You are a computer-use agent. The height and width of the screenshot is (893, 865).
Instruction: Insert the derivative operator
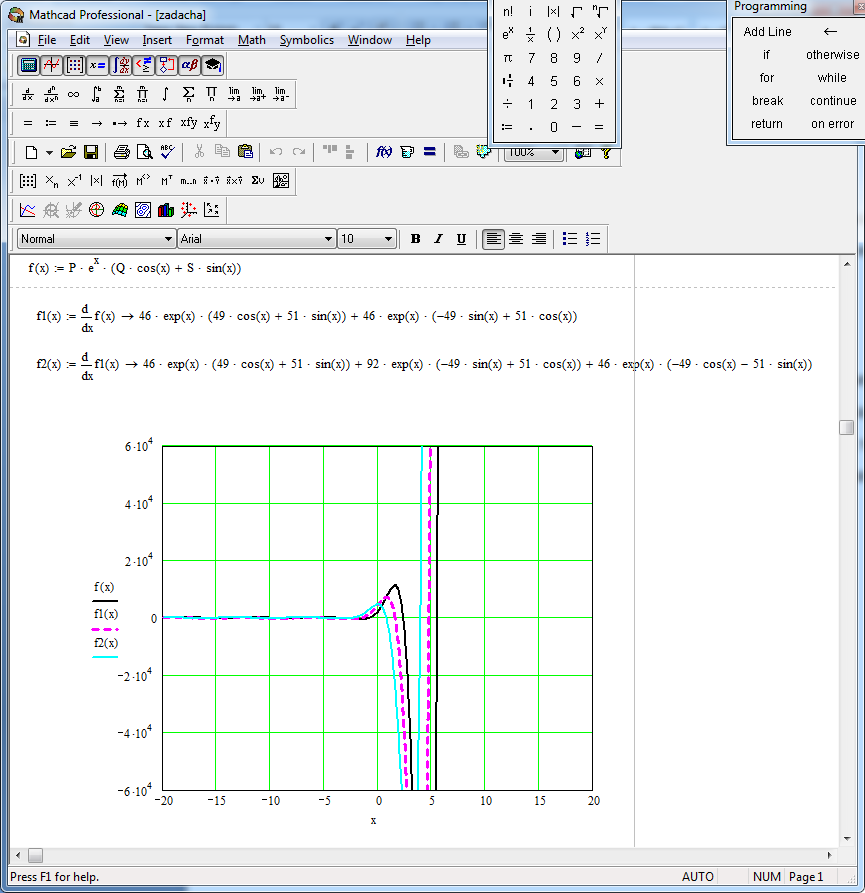[27, 95]
